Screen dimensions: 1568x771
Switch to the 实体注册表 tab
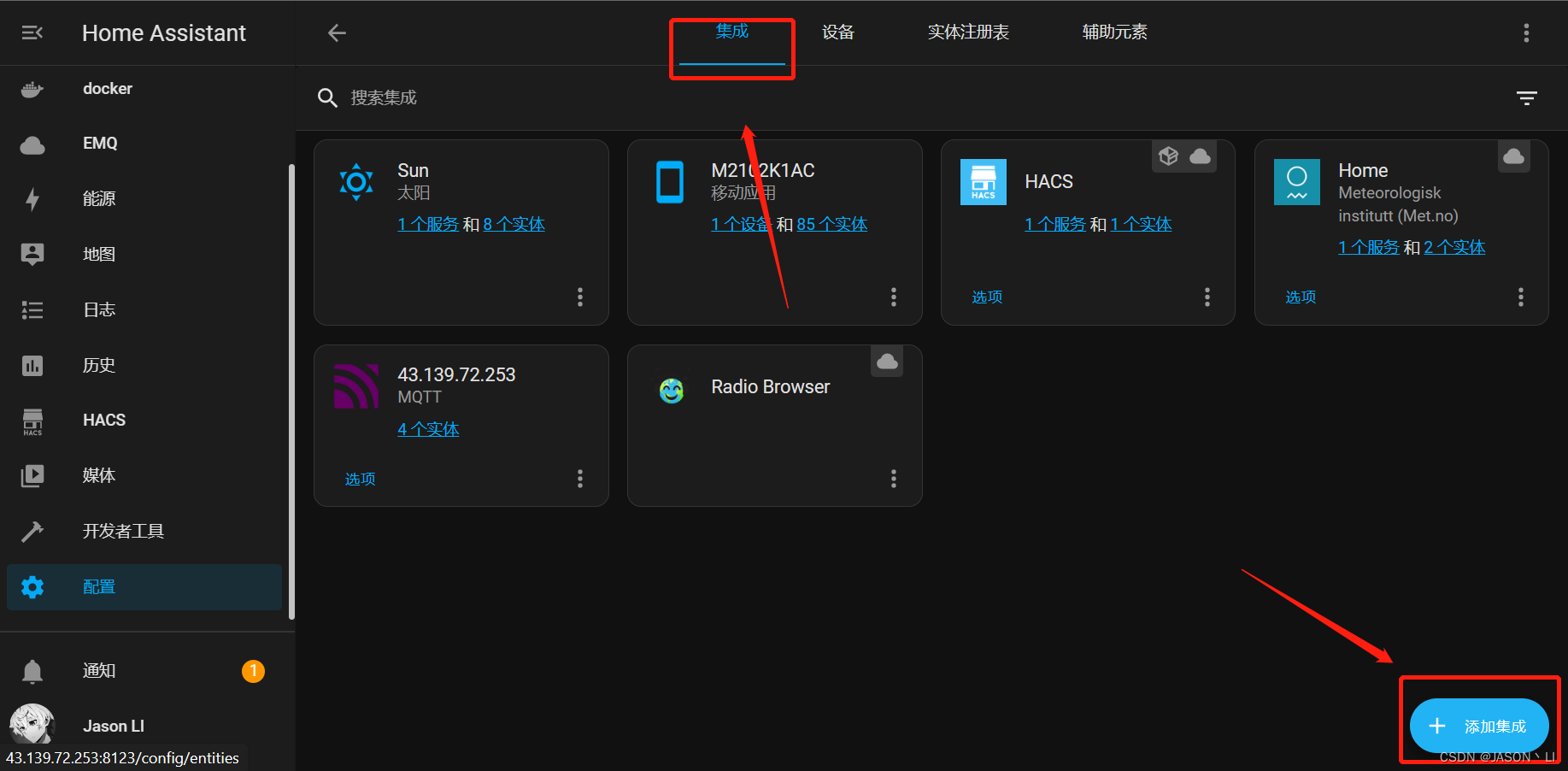click(968, 32)
